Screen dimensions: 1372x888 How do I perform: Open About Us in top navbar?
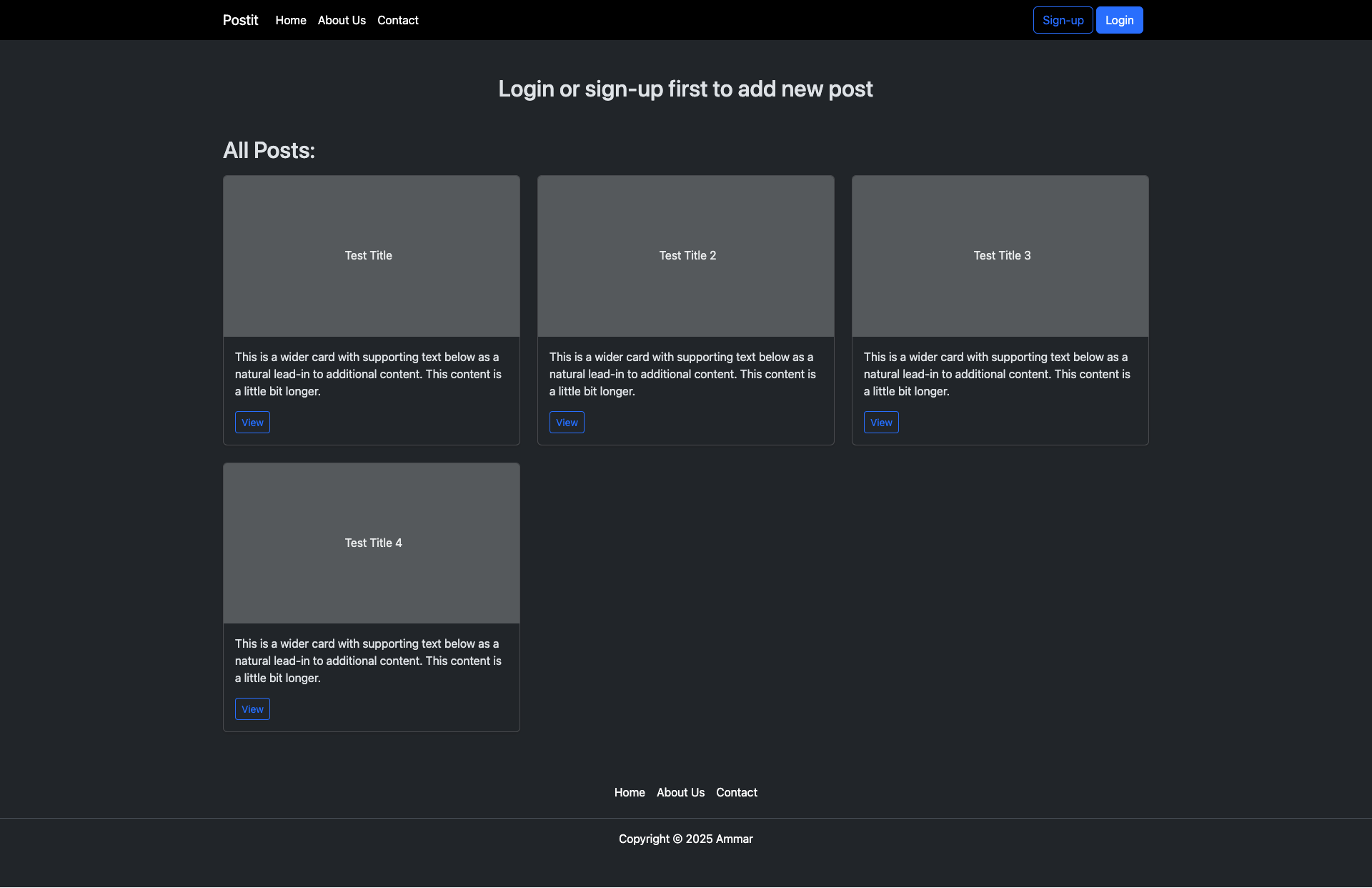point(342,20)
